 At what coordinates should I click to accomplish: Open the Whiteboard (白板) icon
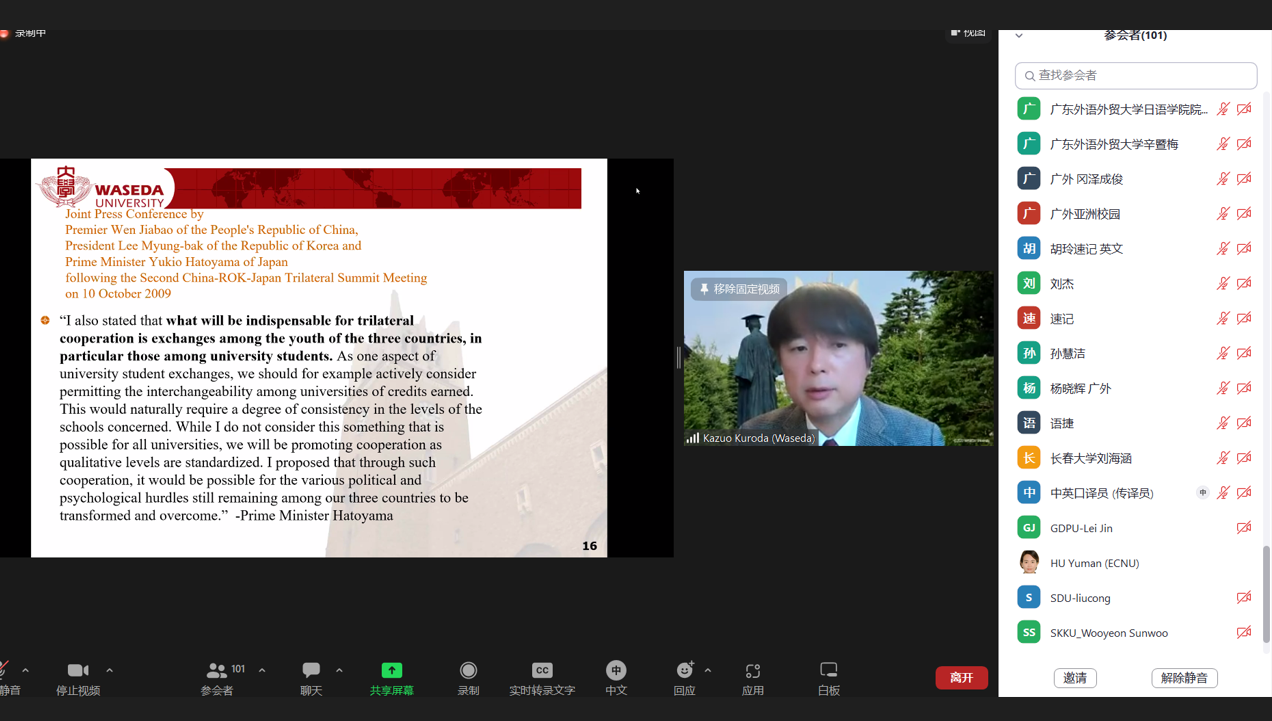point(828,671)
